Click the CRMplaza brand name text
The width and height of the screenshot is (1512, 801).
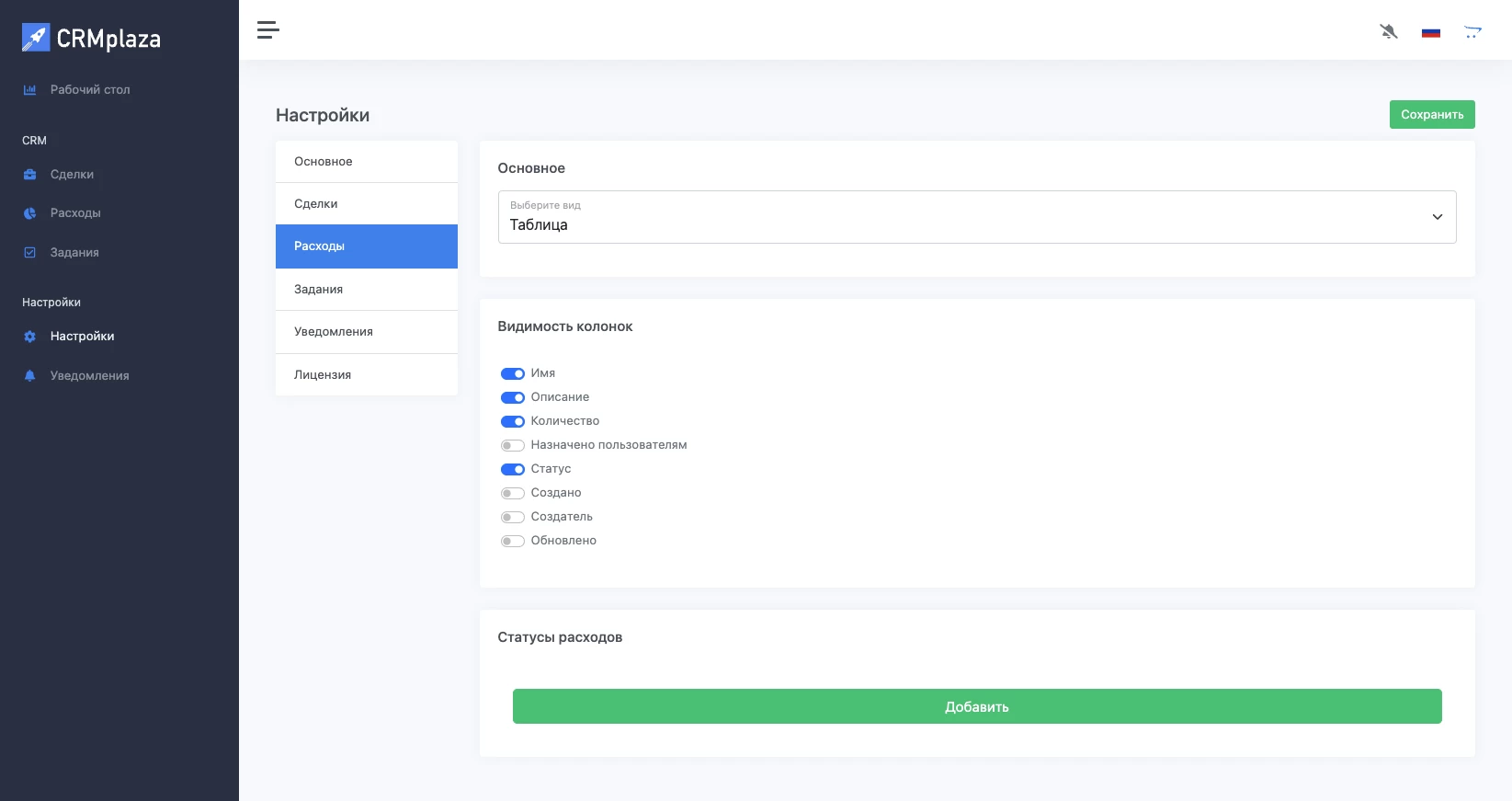coord(108,39)
